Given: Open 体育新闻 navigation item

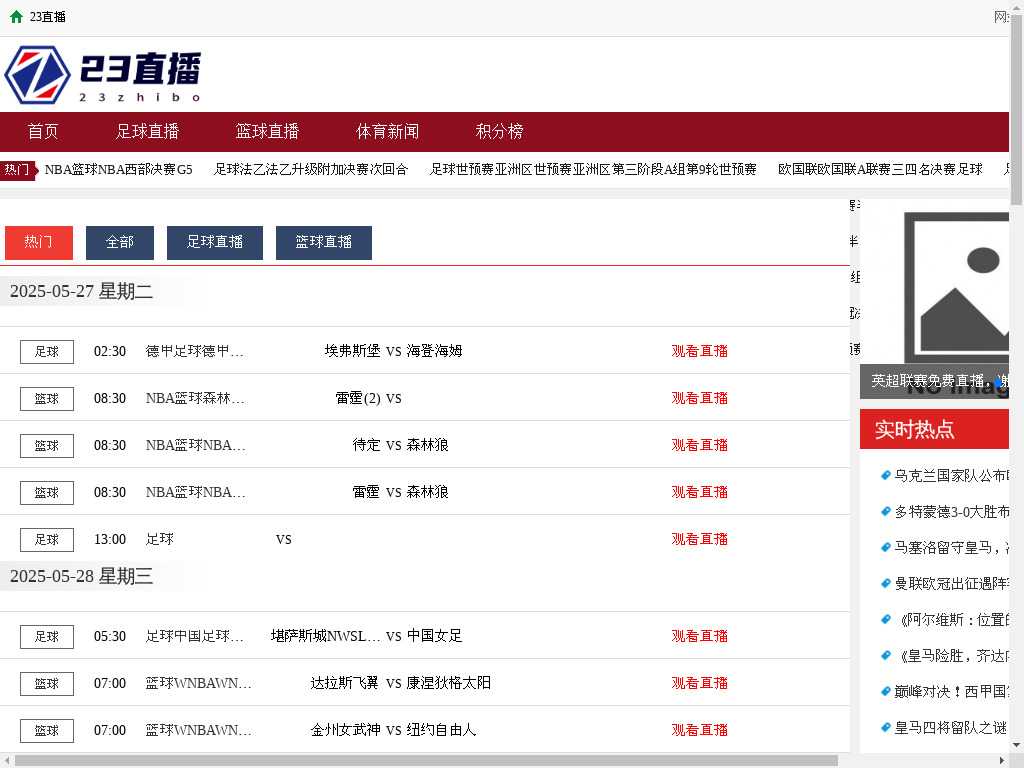Looking at the screenshot, I should [x=387, y=131].
